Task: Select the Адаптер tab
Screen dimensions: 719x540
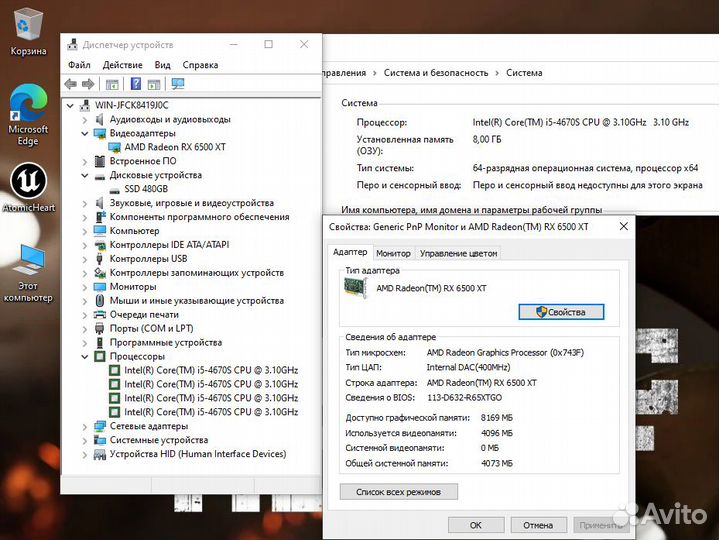Action: click(x=350, y=252)
